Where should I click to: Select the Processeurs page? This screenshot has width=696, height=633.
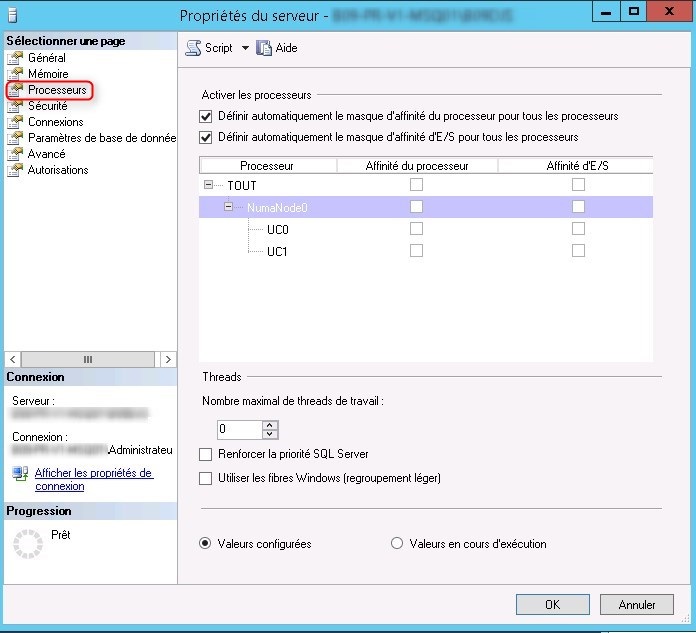[57, 90]
